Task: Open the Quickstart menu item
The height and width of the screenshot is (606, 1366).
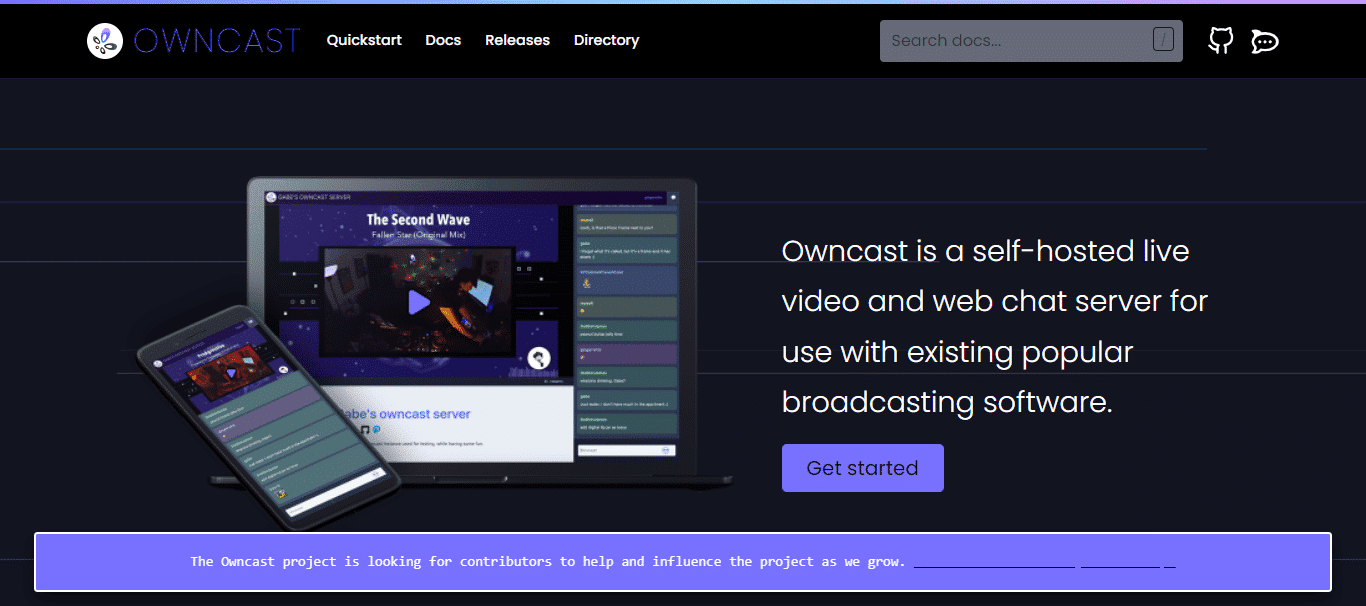Action: pos(364,41)
